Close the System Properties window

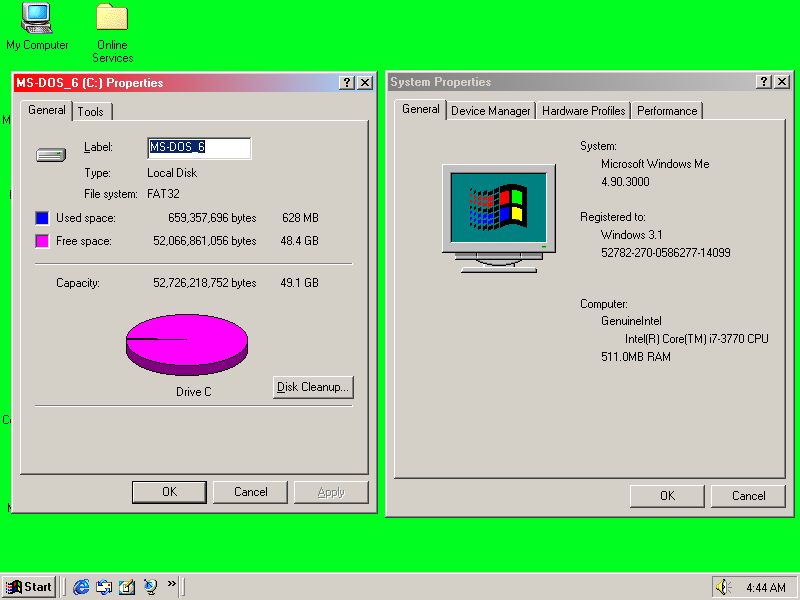[x=782, y=82]
